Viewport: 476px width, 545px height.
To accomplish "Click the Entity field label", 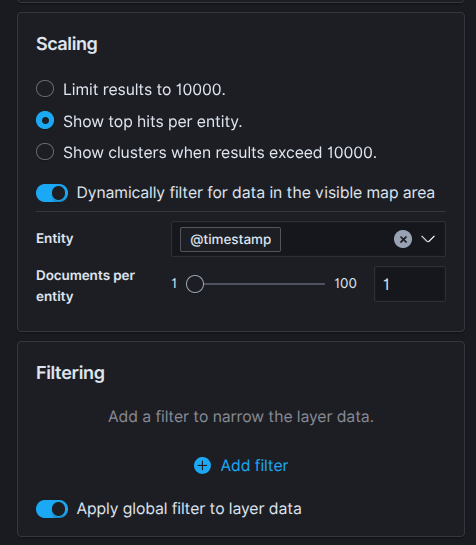I will (x=55, y=238).
